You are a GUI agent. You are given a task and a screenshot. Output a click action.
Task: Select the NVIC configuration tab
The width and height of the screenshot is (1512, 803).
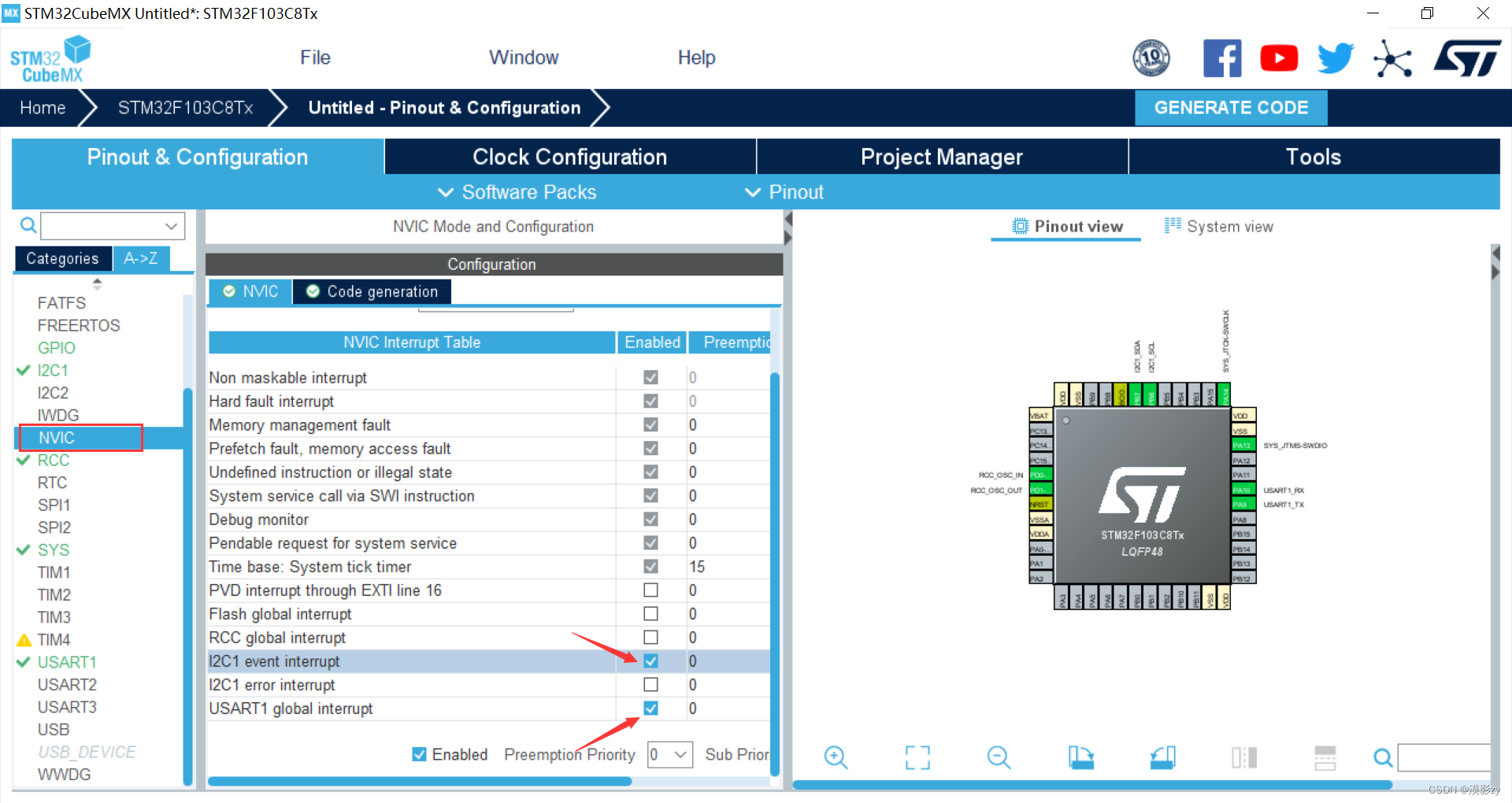click(250, 291)
